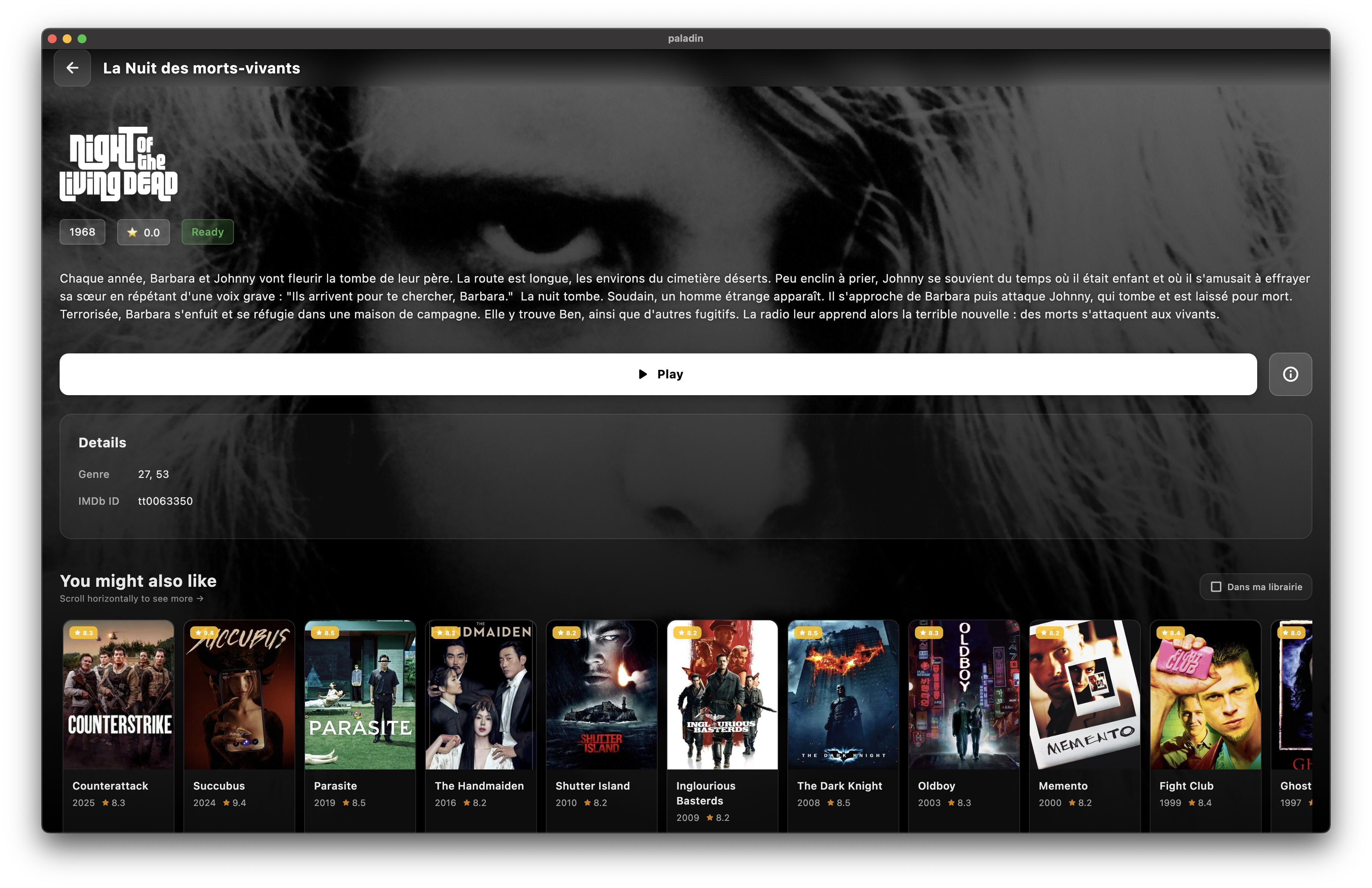The height and width of the screenshot is (888, 1372).
Task: Click the 8.3 rating badge on Counterattack poster
Action: 84,633
